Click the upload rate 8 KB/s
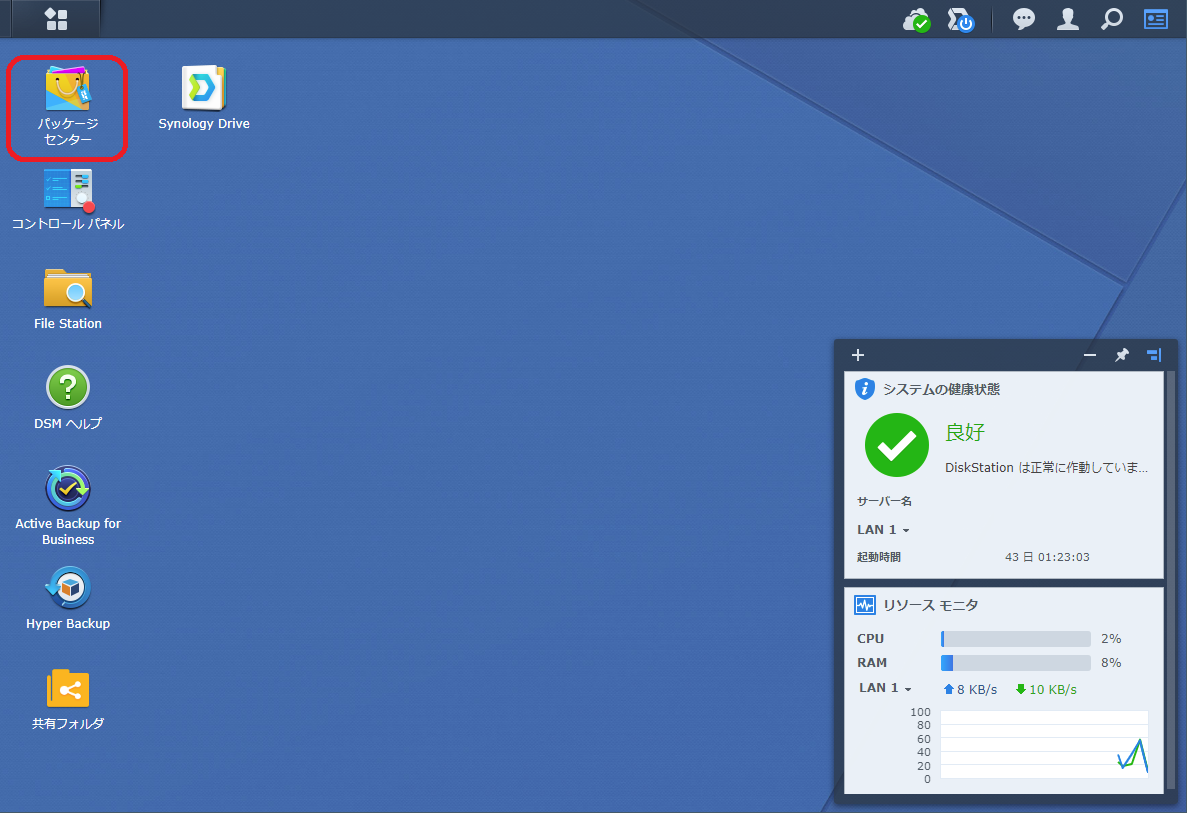1187x813 pixels. click(970, 690)
